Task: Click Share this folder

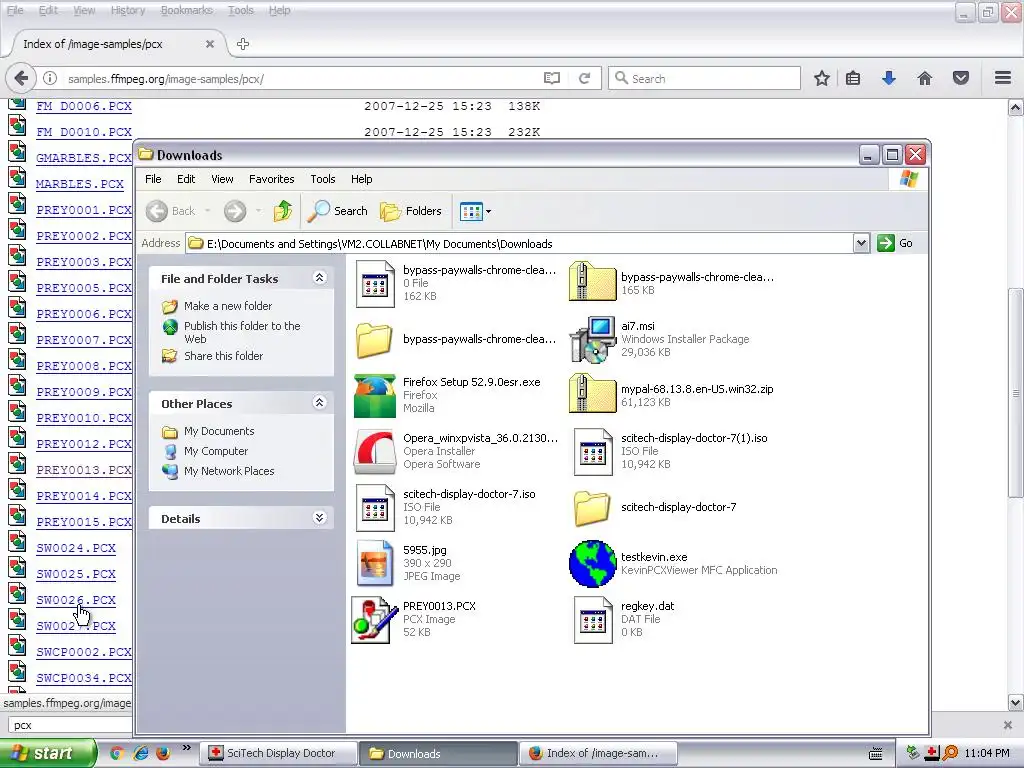Action: click(223, 356)
